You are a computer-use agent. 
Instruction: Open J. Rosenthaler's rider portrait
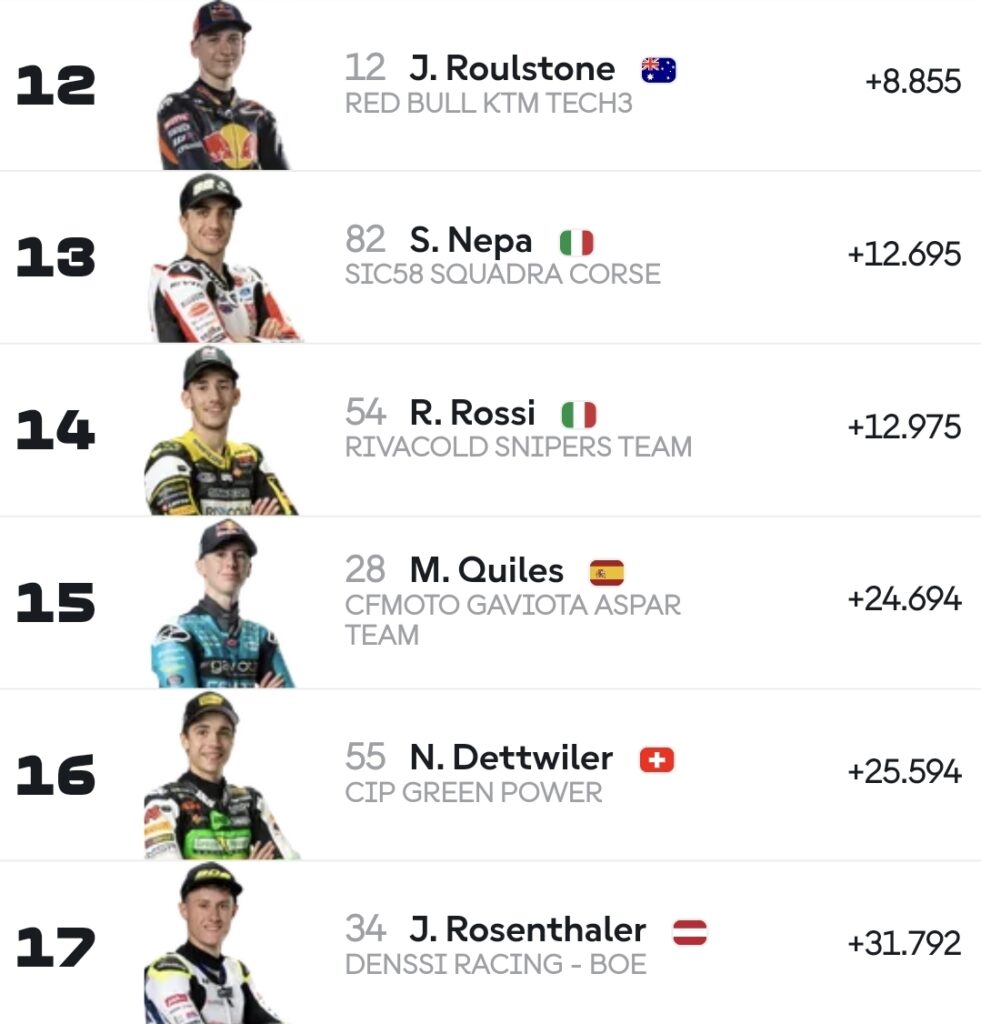(x=215, y=944)
